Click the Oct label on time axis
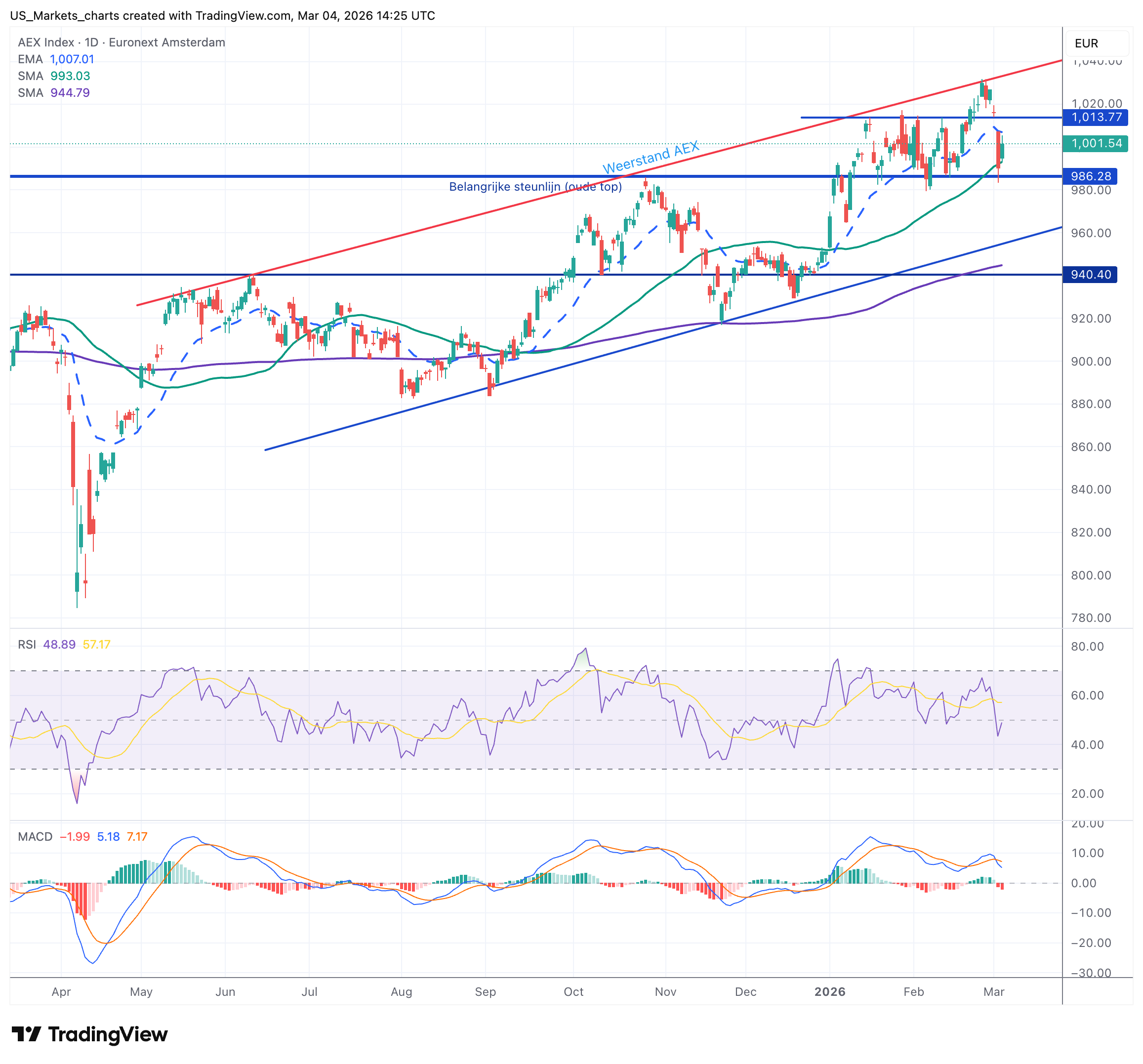The image size is (1143, 1064). [573, 991]
